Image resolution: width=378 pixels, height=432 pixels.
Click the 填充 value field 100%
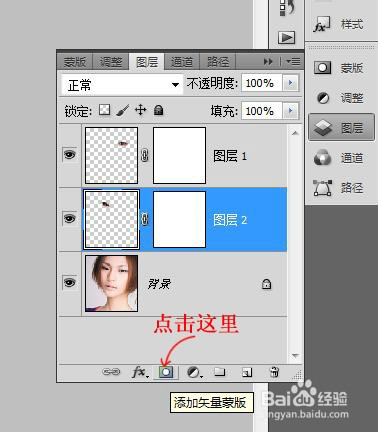tap(262, 111)
